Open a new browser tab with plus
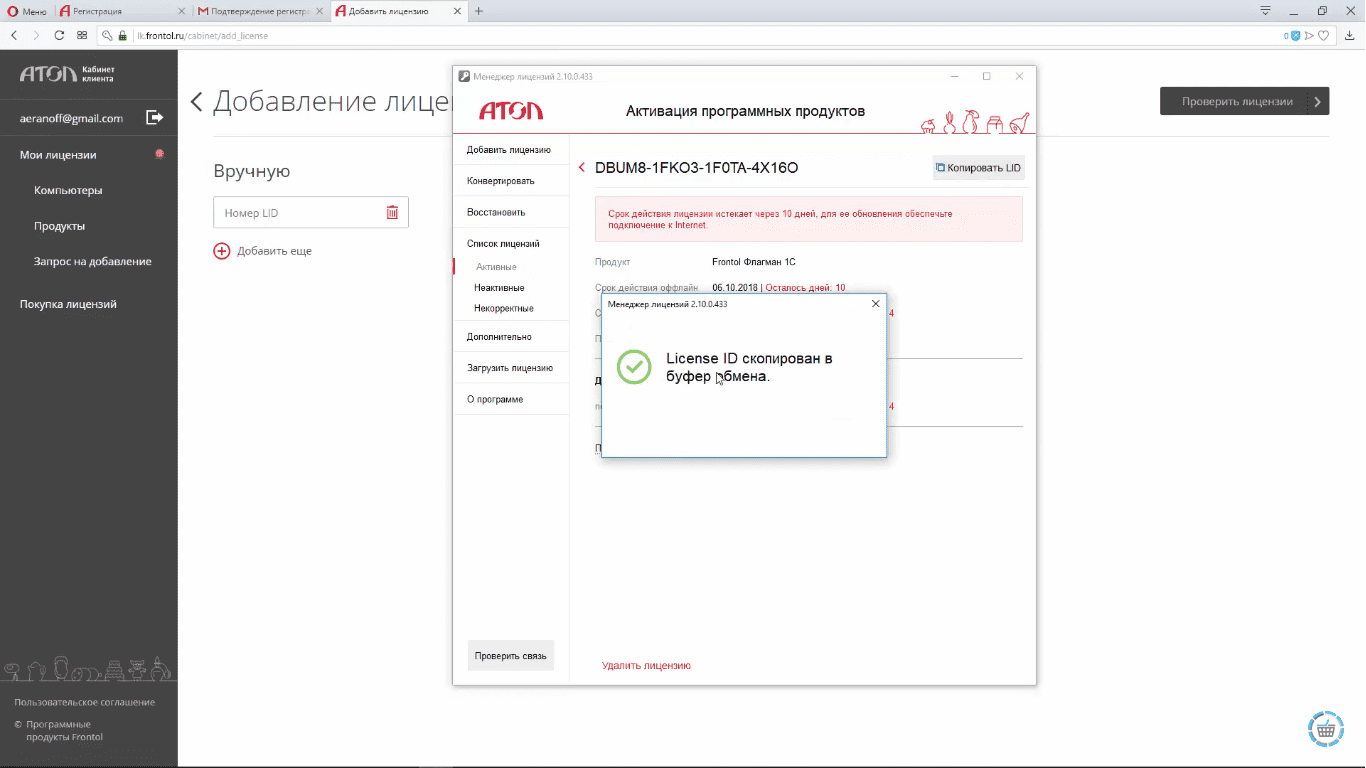Image resolution: width=1366 pixels, height=768 pixels. 479,11
